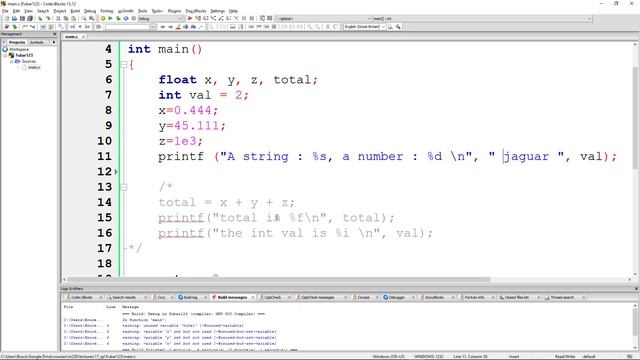Click the Copy icon
The image size is (640, 360).
tap(66, 18)
